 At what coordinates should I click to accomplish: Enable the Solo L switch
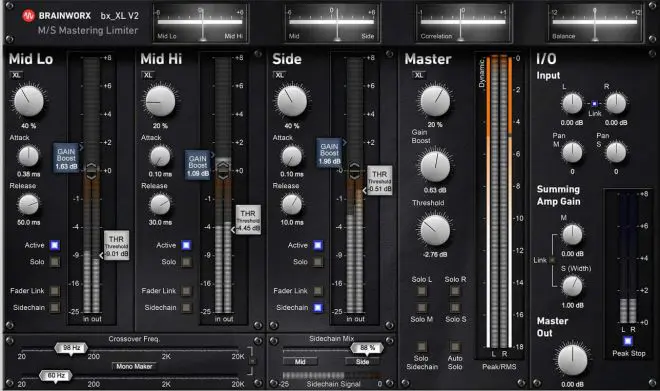[x=421, y=291]
